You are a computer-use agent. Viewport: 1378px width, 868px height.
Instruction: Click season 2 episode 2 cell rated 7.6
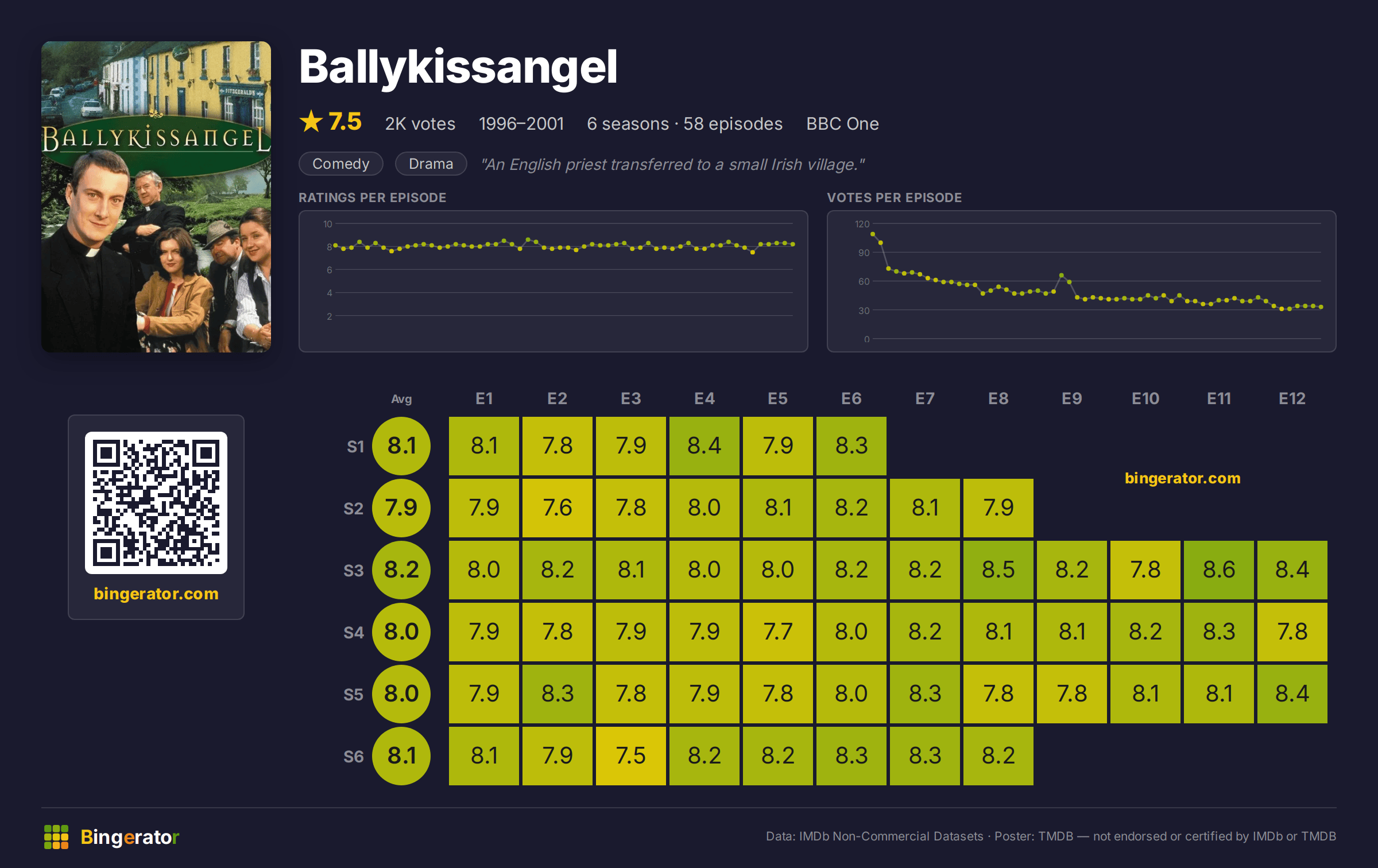pos(558,508)
